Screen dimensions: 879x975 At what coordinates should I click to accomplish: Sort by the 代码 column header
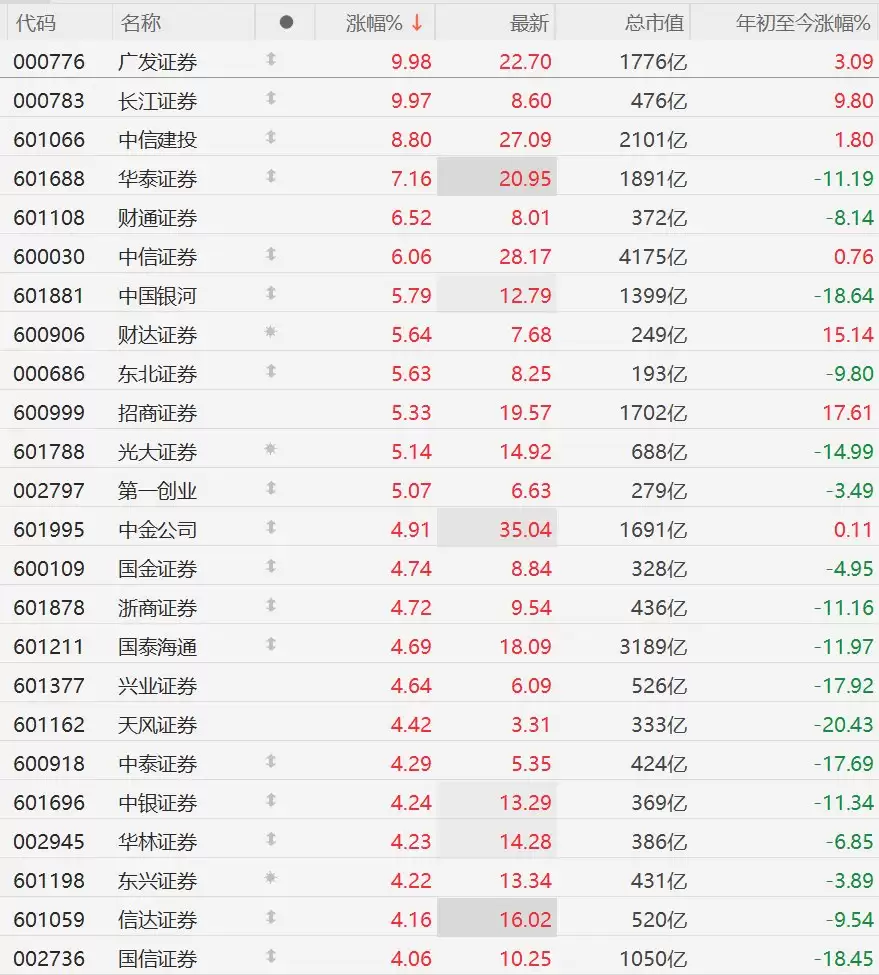click(x=36, y=23)
